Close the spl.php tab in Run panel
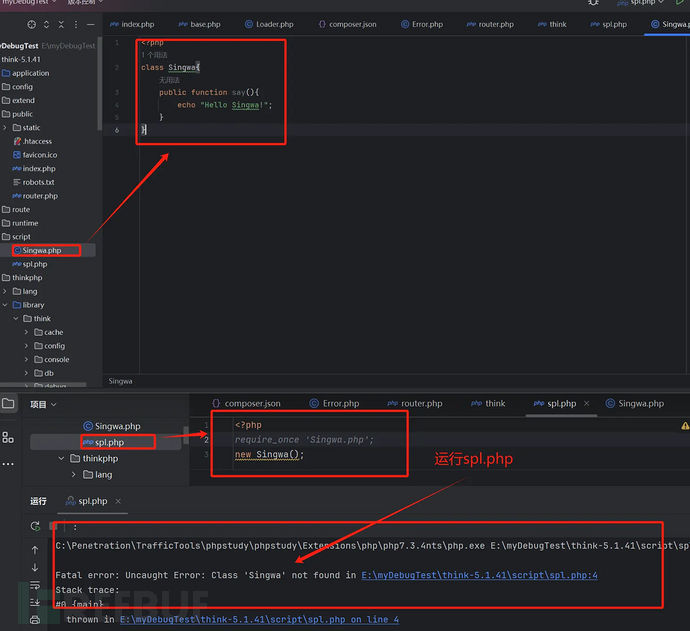 [116, 501]
